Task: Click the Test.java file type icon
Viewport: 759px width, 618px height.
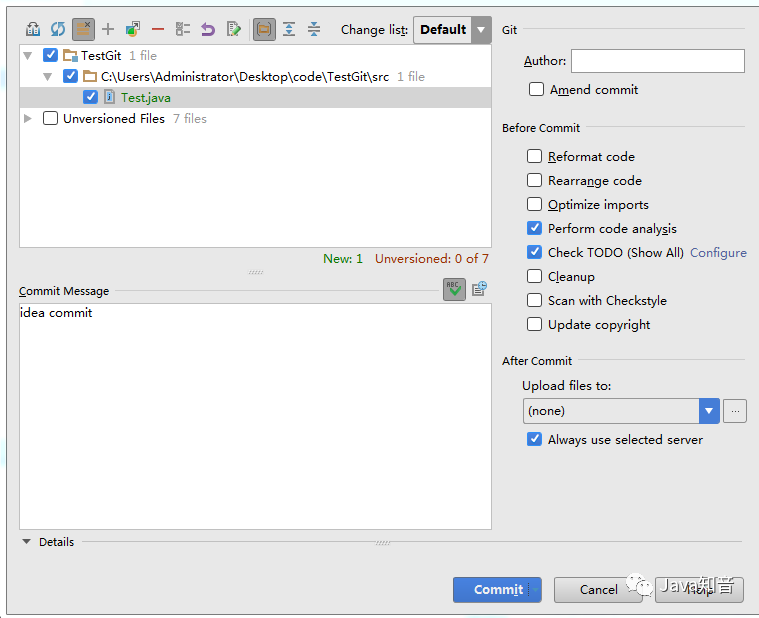Action: (110, 97)
